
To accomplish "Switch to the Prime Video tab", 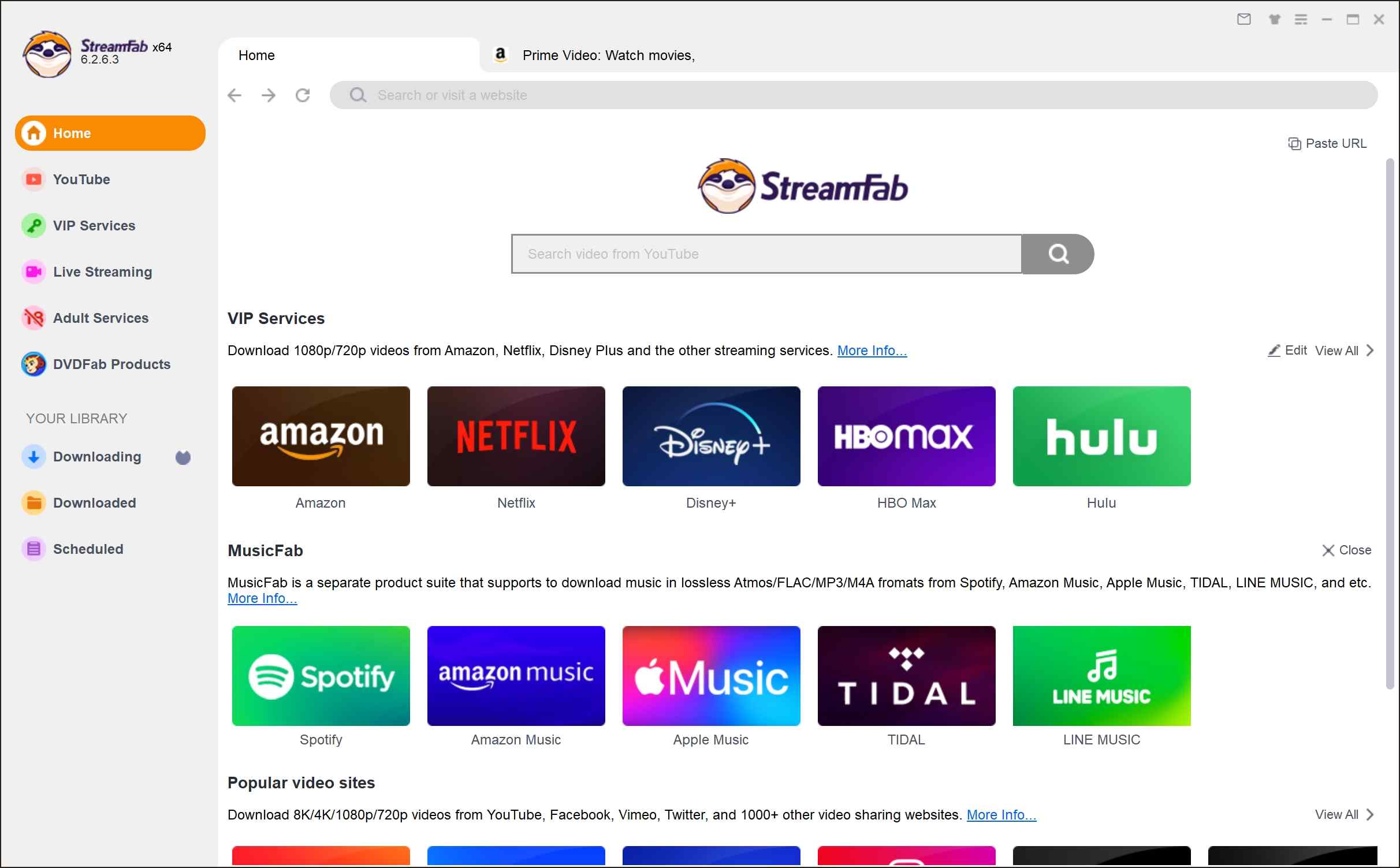I will click(606, 55).
